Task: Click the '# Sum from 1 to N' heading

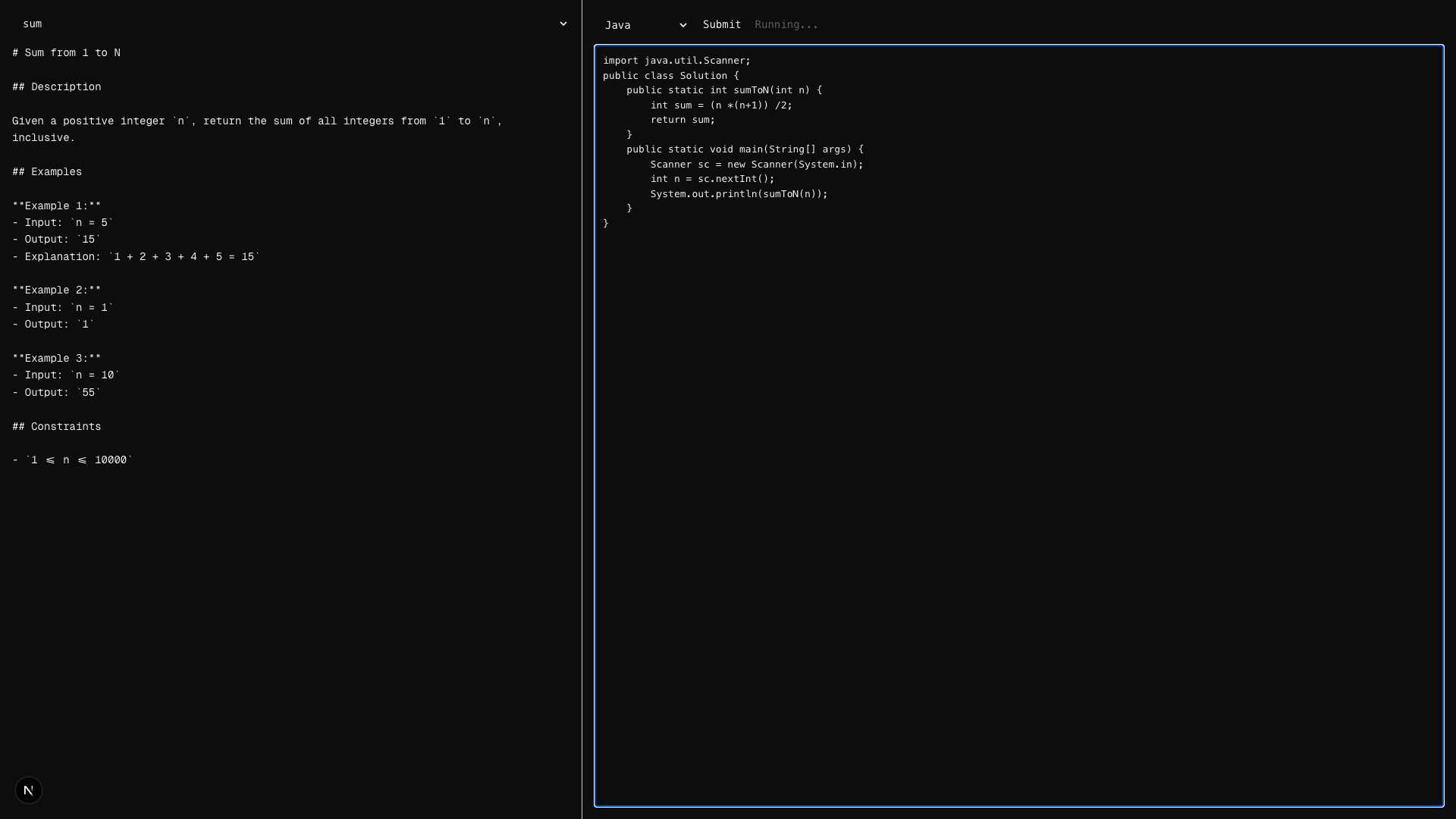Action: [x=67, y=53]
